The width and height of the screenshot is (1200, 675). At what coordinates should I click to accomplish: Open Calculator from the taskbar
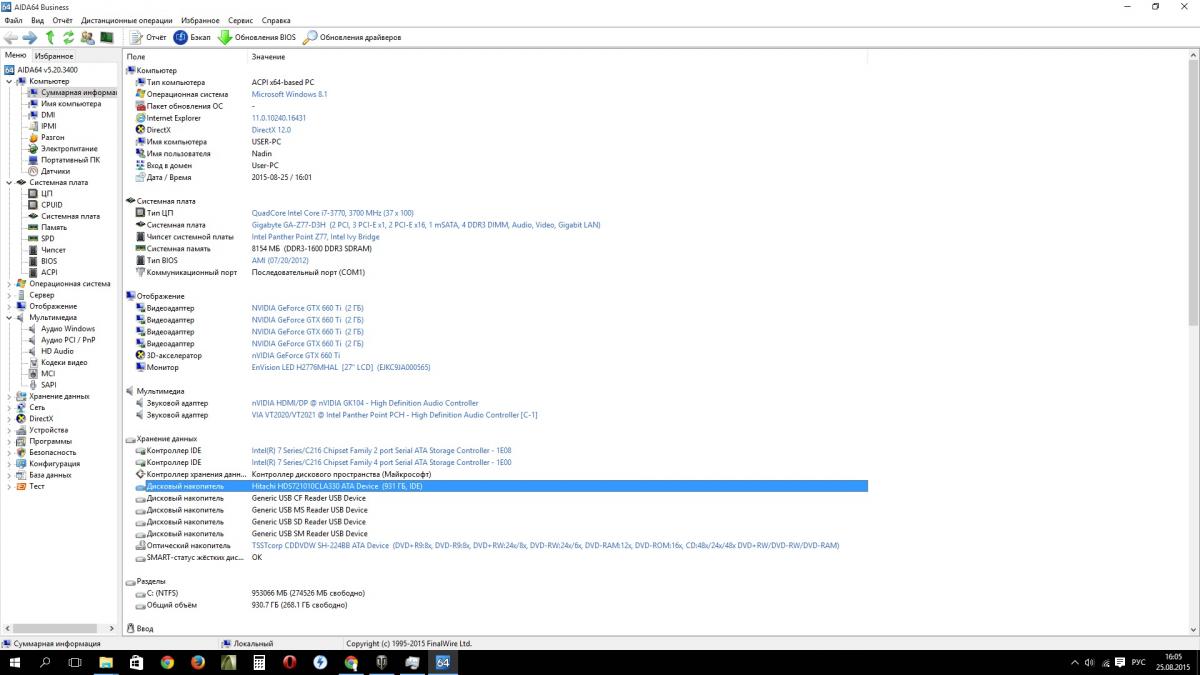pyautogui.click(x=258, y=662)
